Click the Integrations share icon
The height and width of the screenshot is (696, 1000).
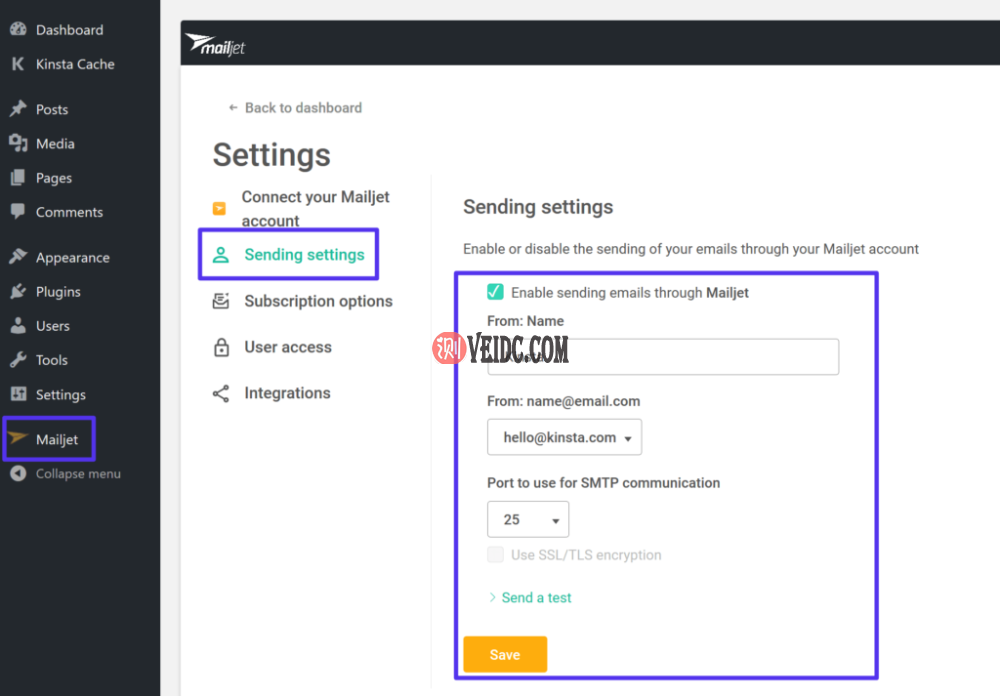(x=221, y=394)
